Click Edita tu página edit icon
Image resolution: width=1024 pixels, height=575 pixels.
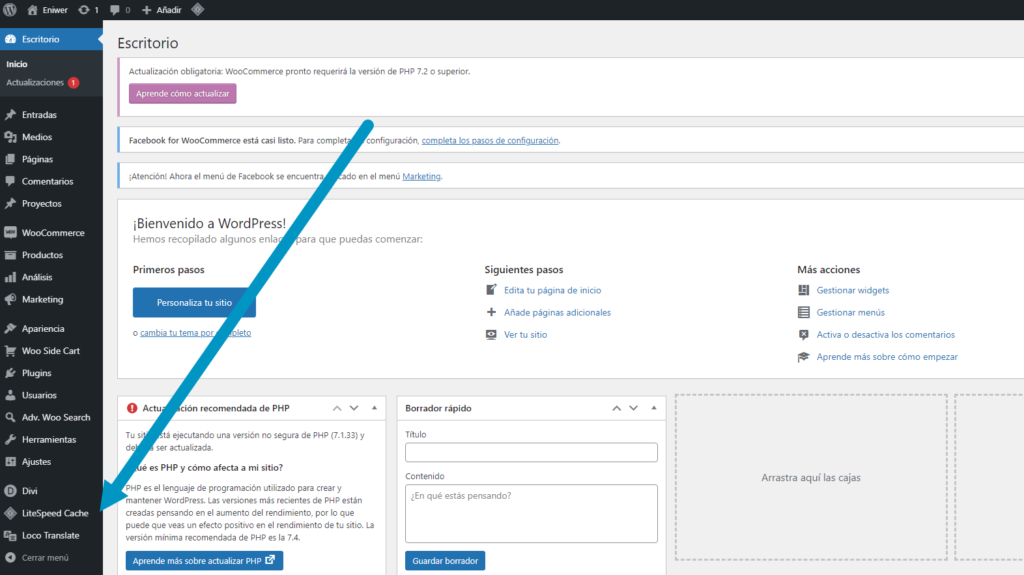[x=491, y=289]
